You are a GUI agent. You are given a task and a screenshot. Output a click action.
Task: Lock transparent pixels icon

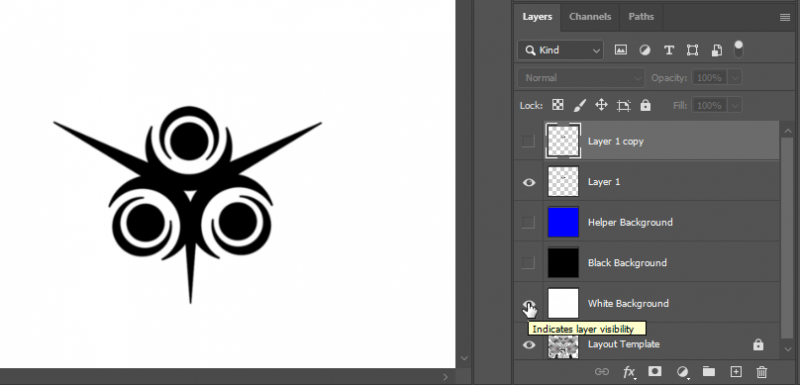click(x=558, y=105)
